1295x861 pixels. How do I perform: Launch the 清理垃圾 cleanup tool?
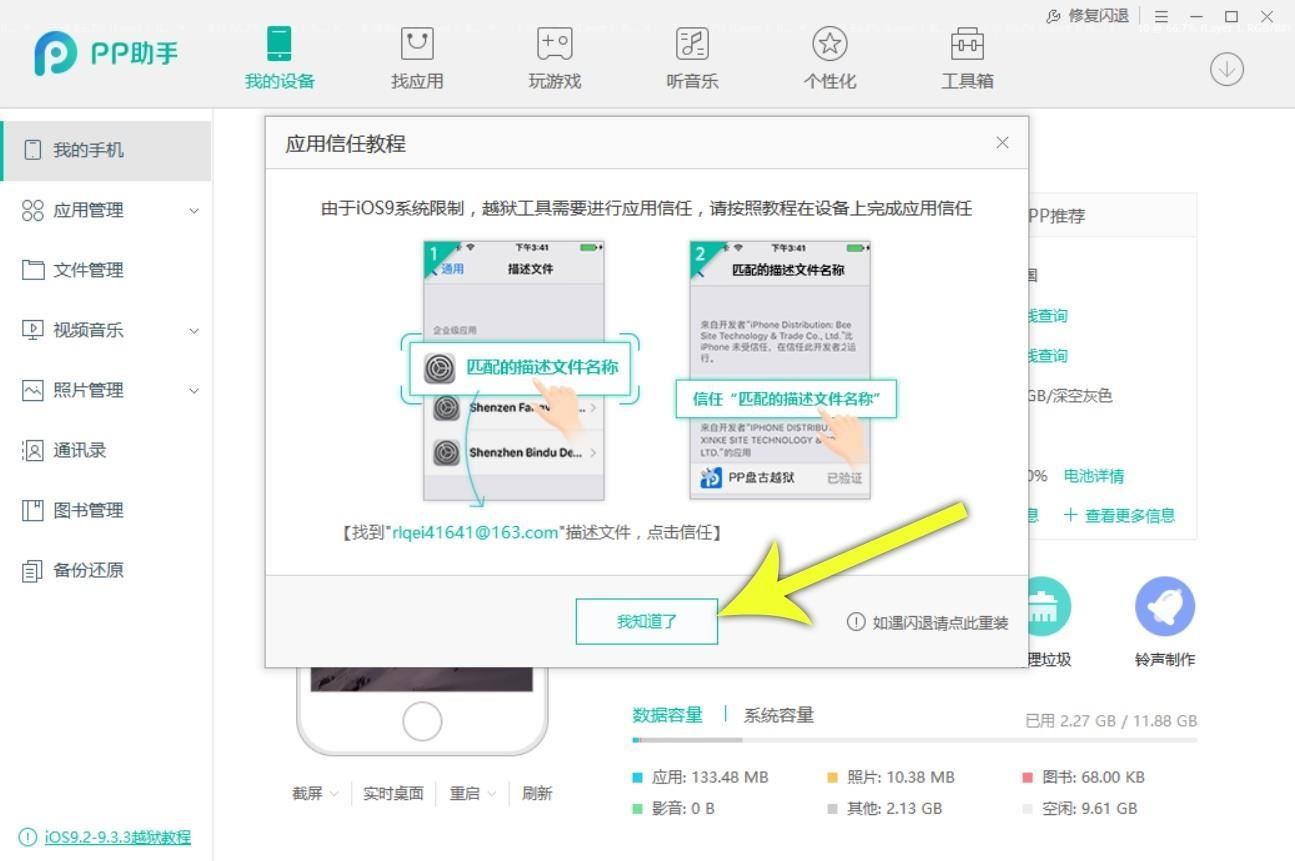point(1044,606)
